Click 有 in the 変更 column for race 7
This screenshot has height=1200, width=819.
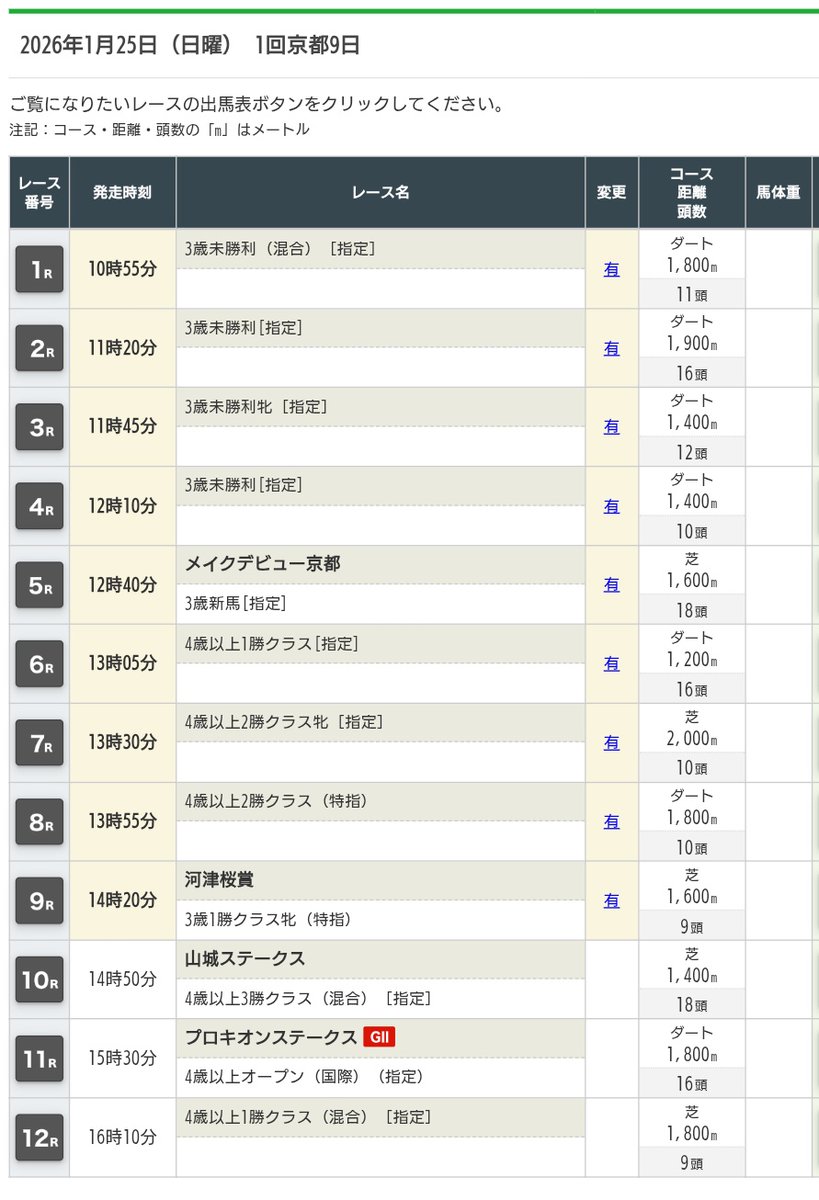(x=610, y=743)
